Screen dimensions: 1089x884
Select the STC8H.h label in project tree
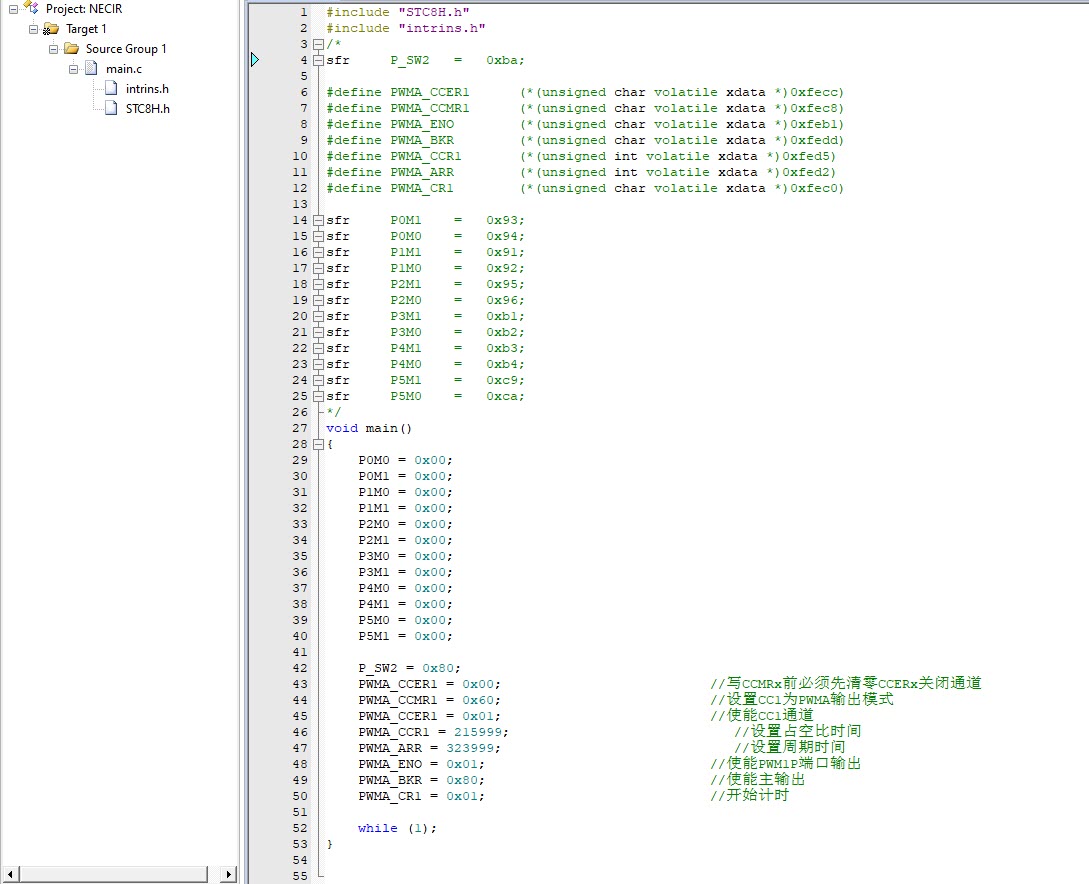[x=147, y=109]
